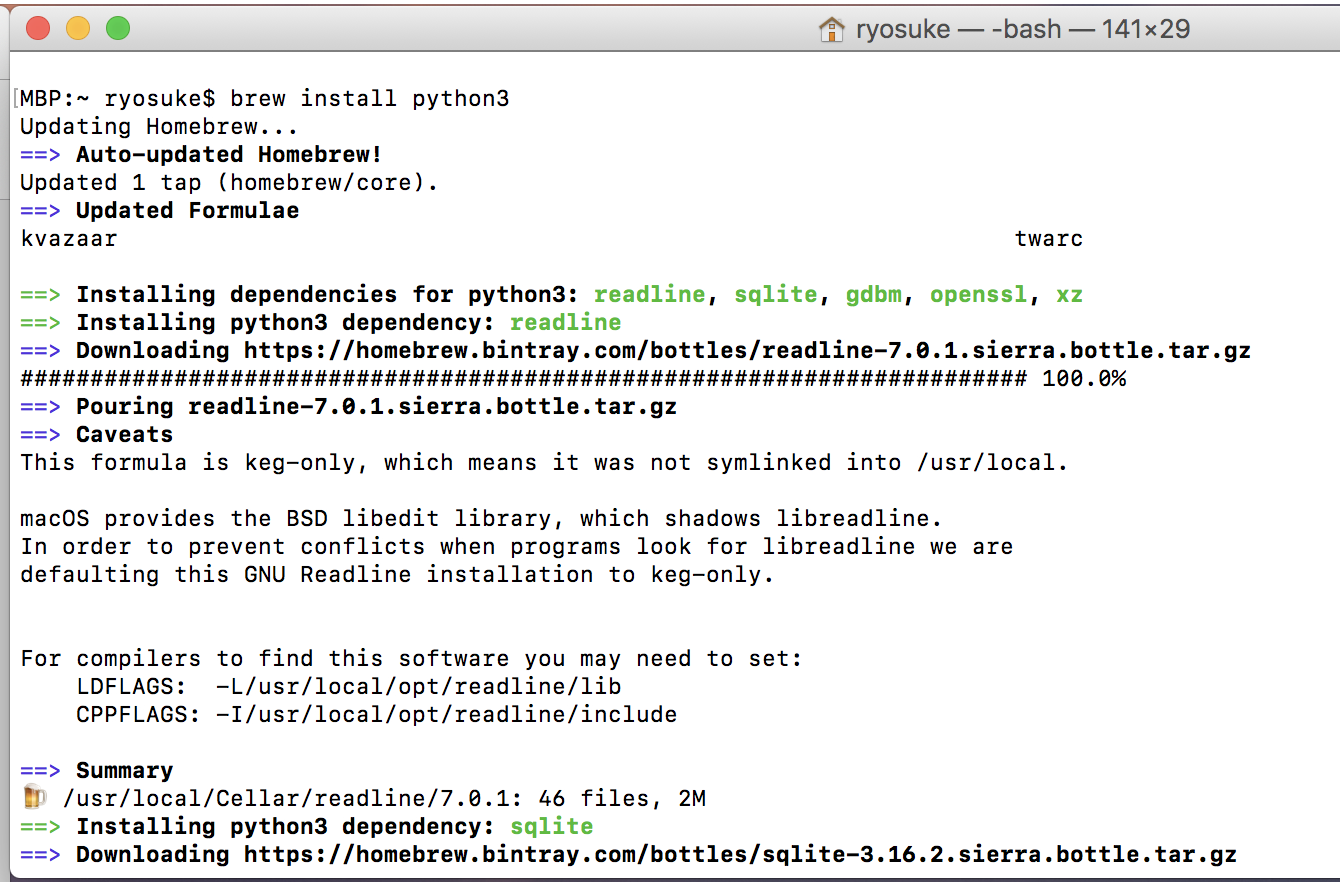
Task: Click the '100.0%' progress value
Action: (x=1084, y=379)
